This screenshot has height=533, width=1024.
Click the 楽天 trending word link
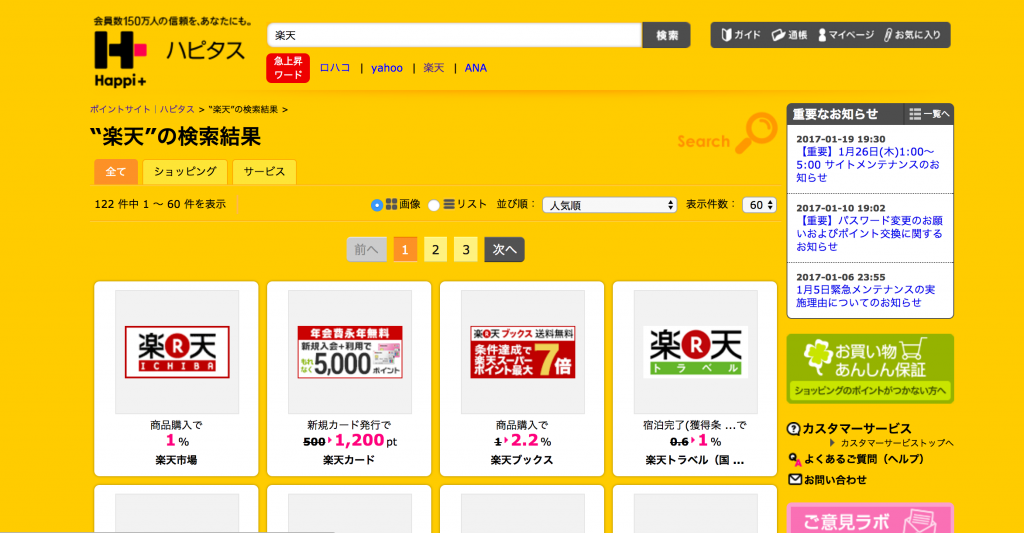(x=434, y=68)
